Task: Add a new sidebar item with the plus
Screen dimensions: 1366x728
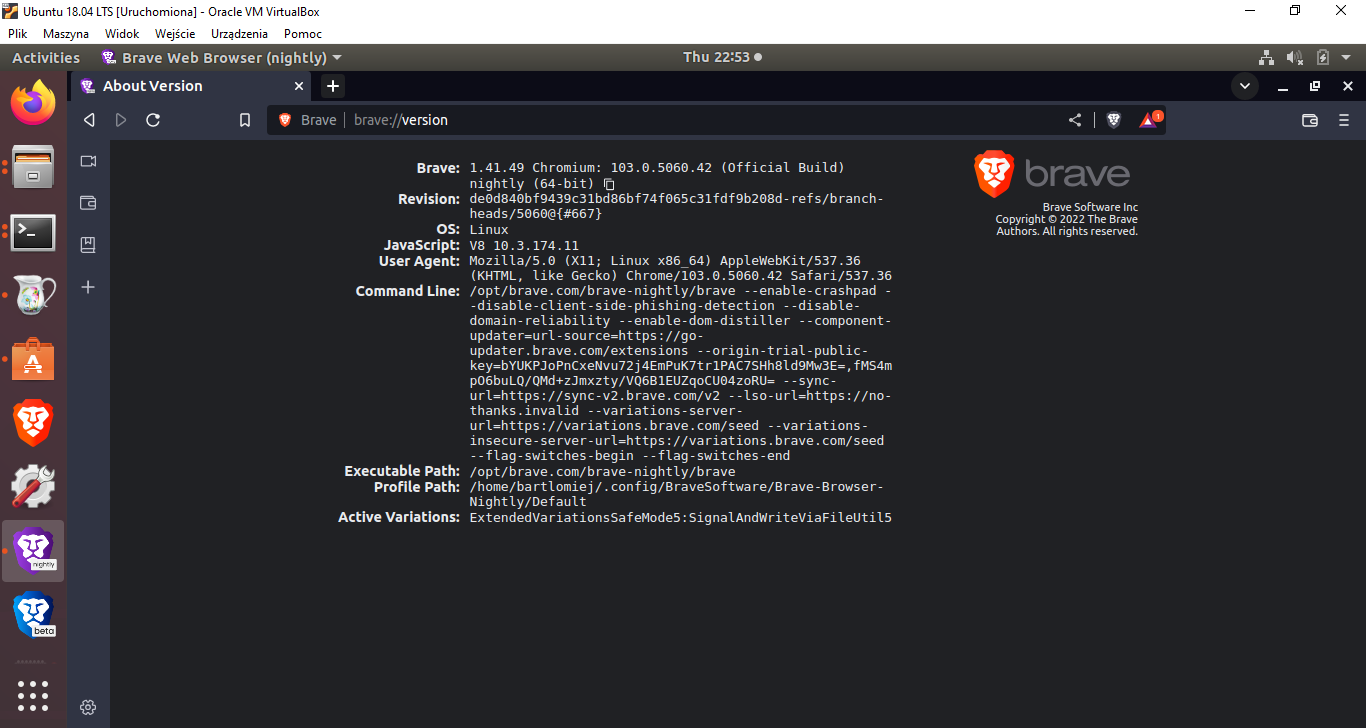Action: (87, 286)
